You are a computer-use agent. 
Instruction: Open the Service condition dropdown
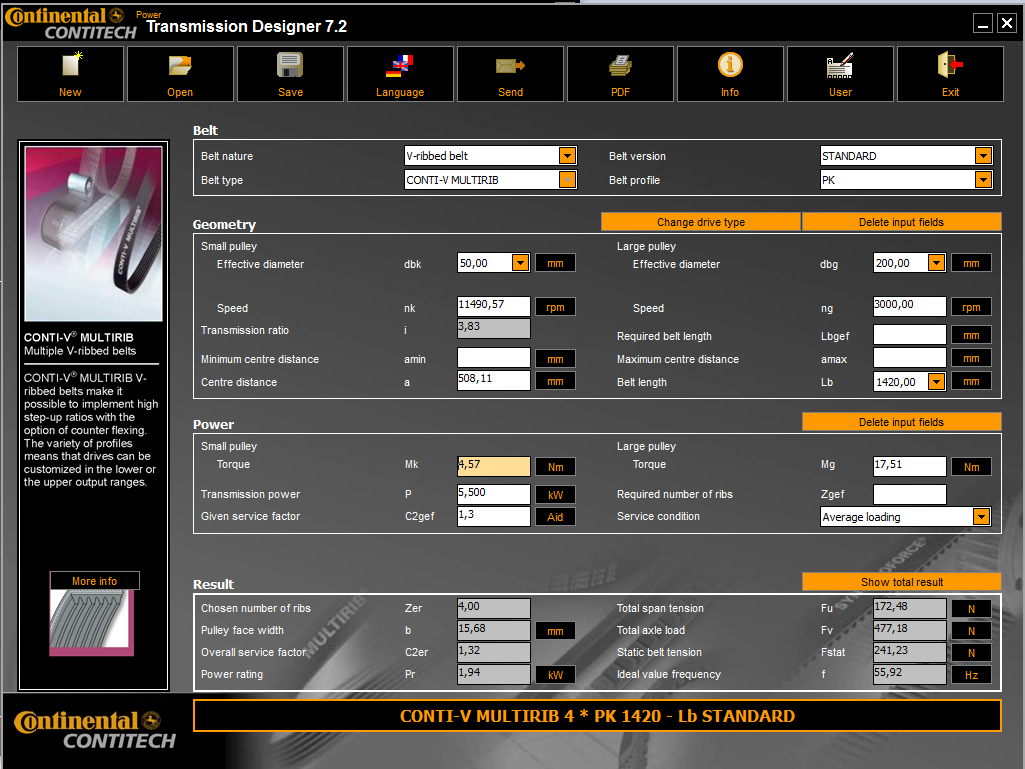pyautogui.click(x=981, y=517)
